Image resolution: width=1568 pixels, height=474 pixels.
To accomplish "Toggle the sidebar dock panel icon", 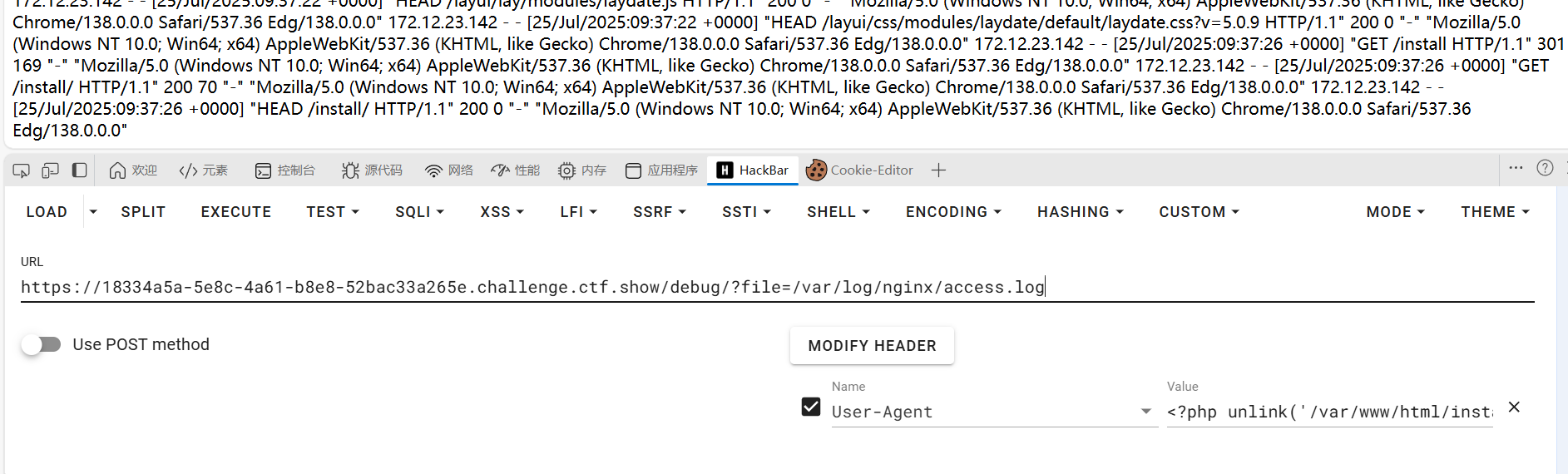I will click(80, 170).
